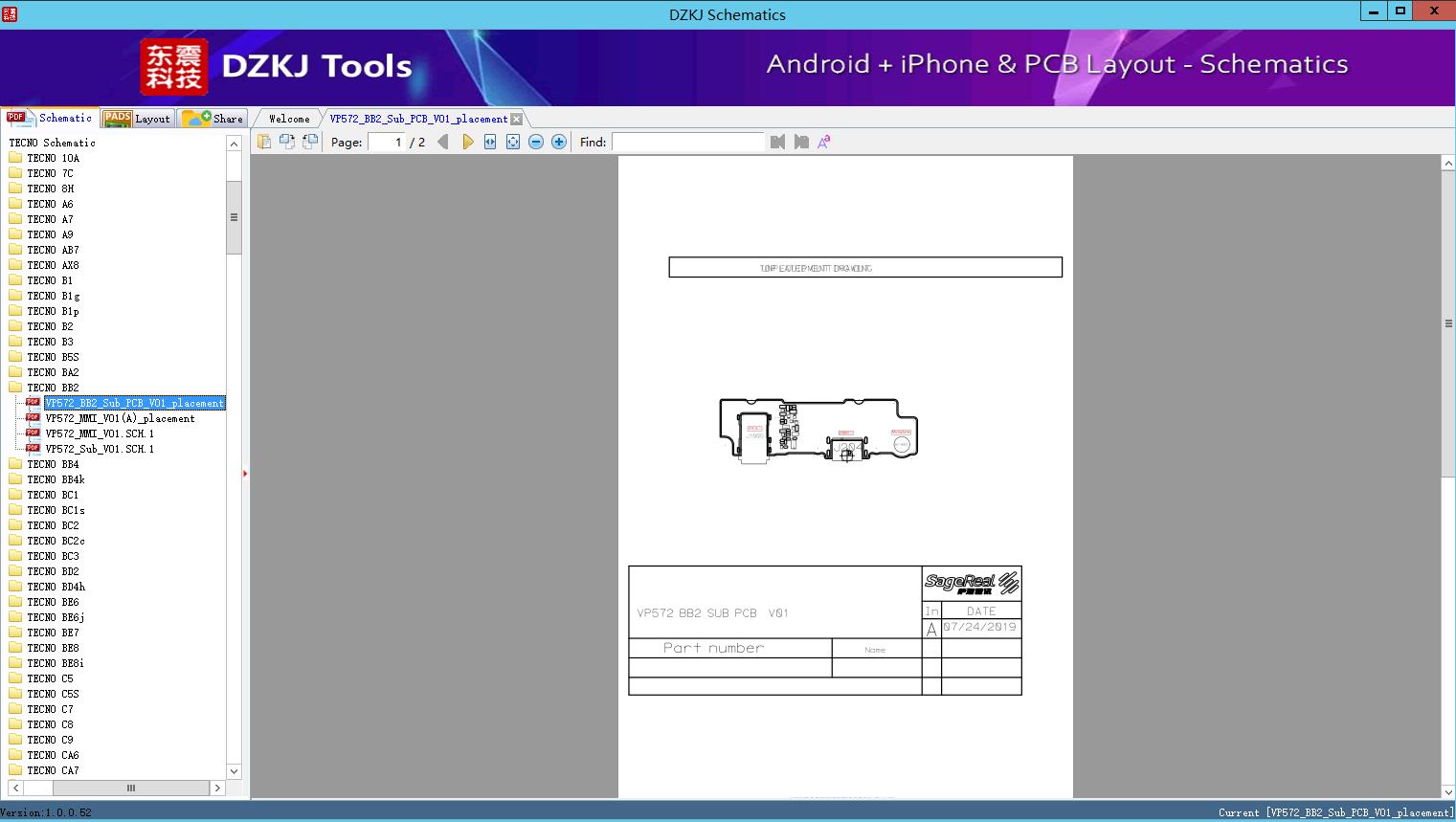
Task: Click the tree panel vertical scrollbar thumb
Action: [234, 217]
